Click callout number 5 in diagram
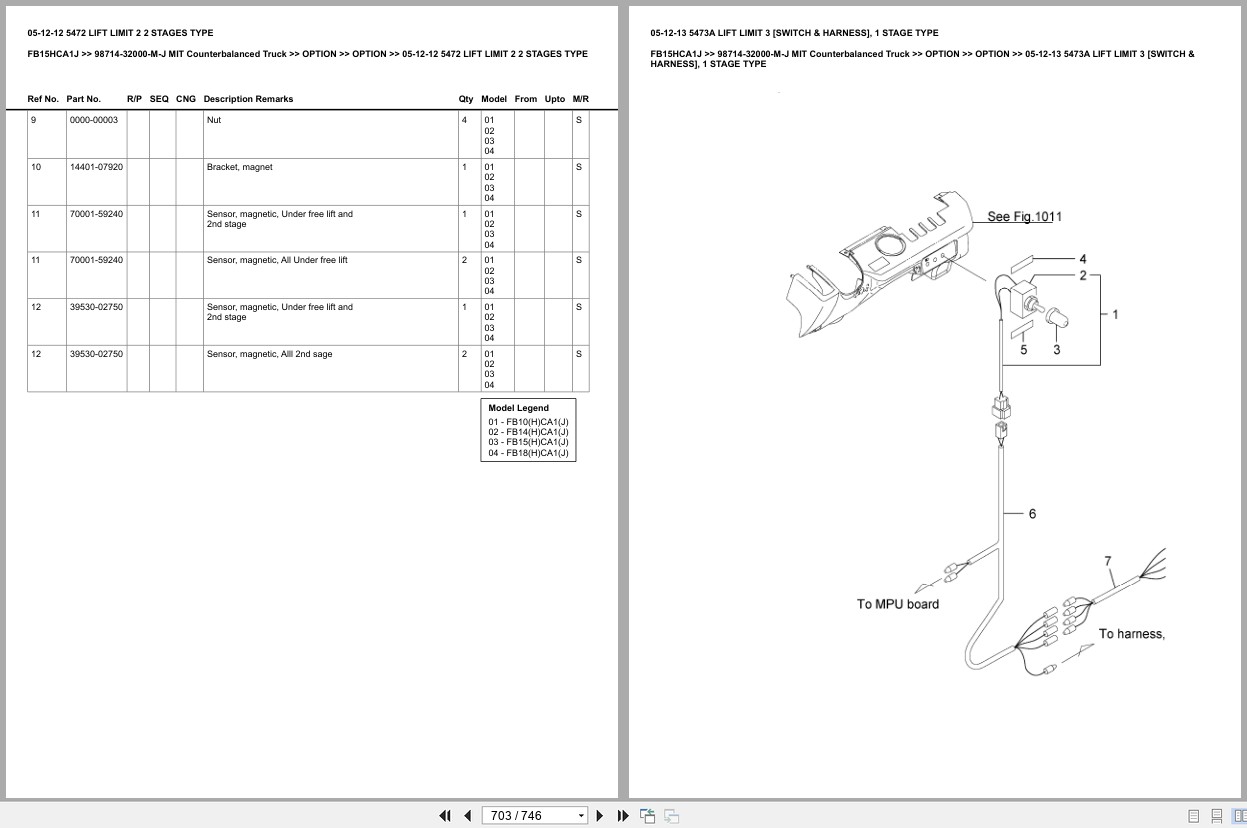 1023,350
